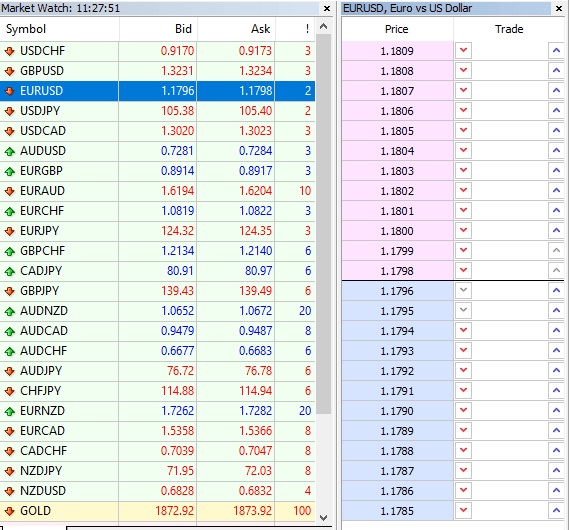Click the blue buy arrow at price 1.1794

coord(556,330)
